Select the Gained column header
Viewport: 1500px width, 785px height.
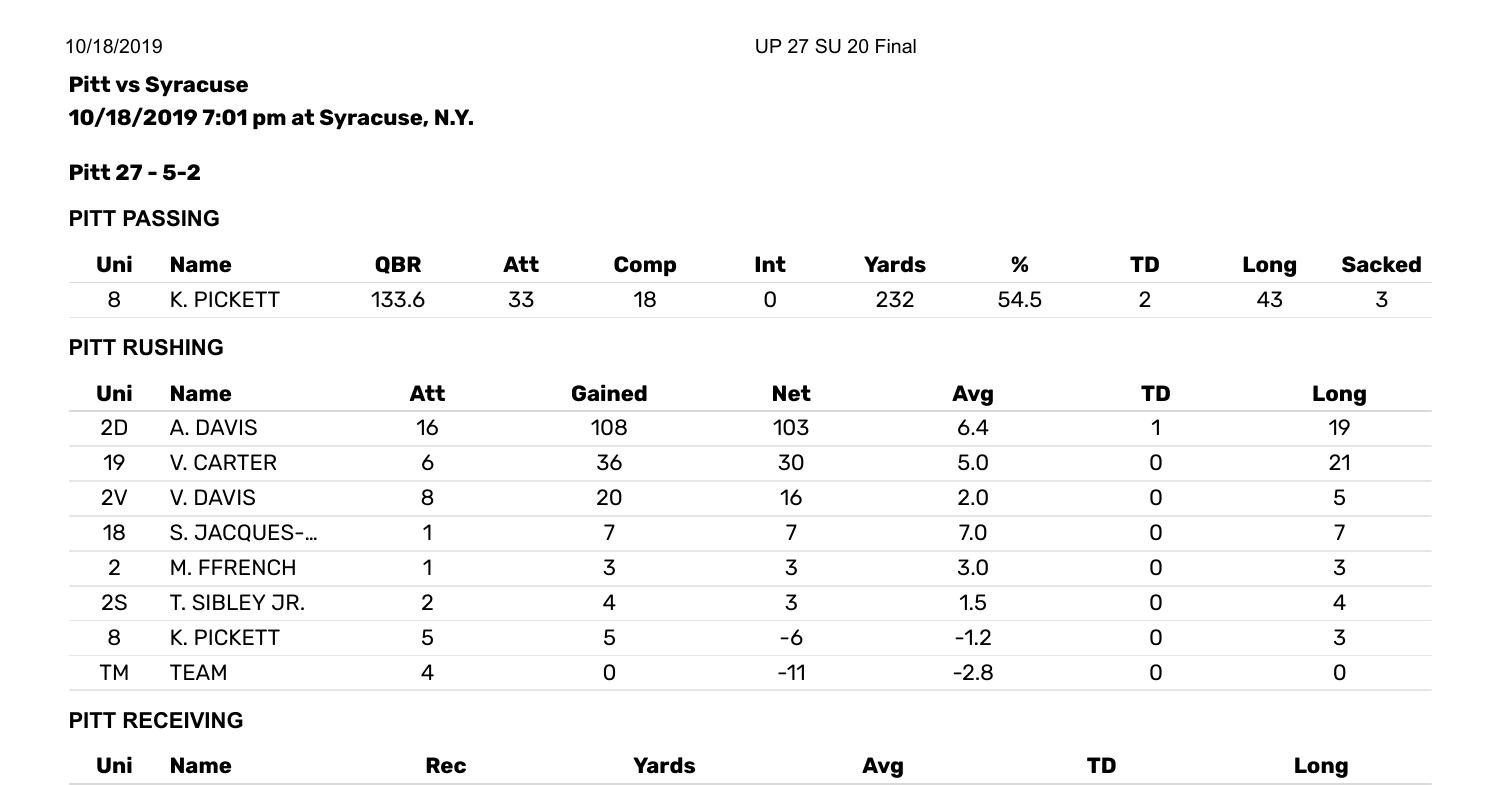click(x=608, y=394)
